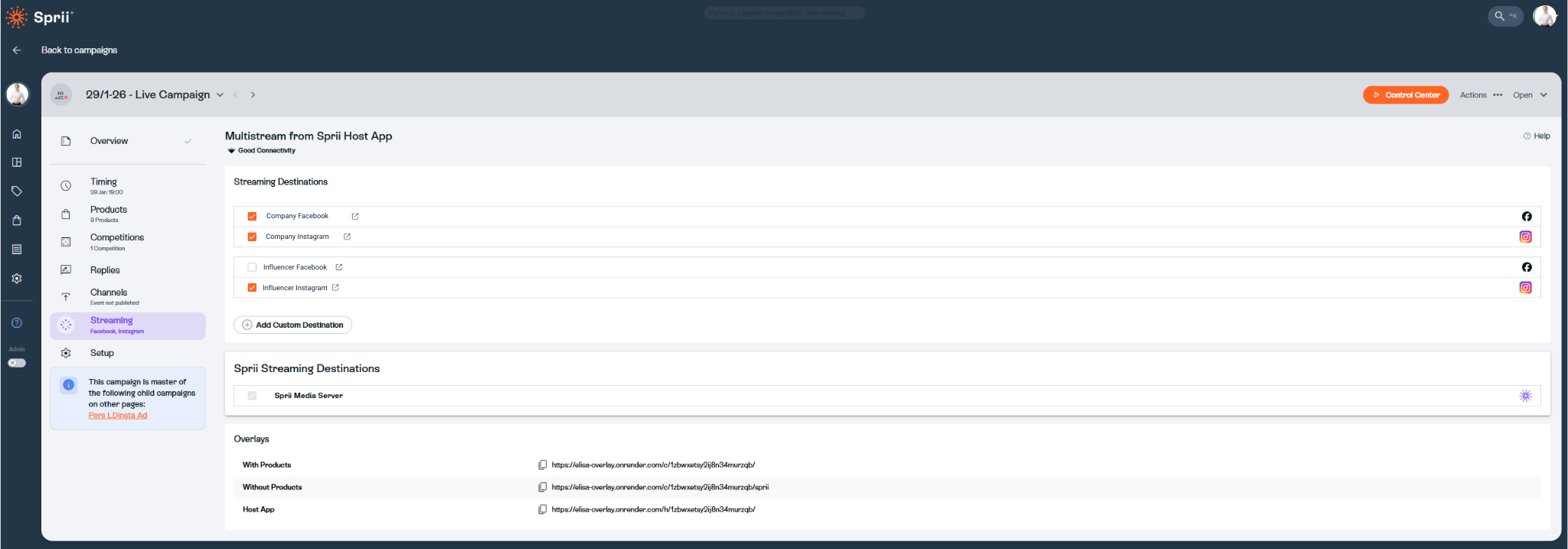
Task: Click the Host App overlay URL text
Action: click(653, 509)
